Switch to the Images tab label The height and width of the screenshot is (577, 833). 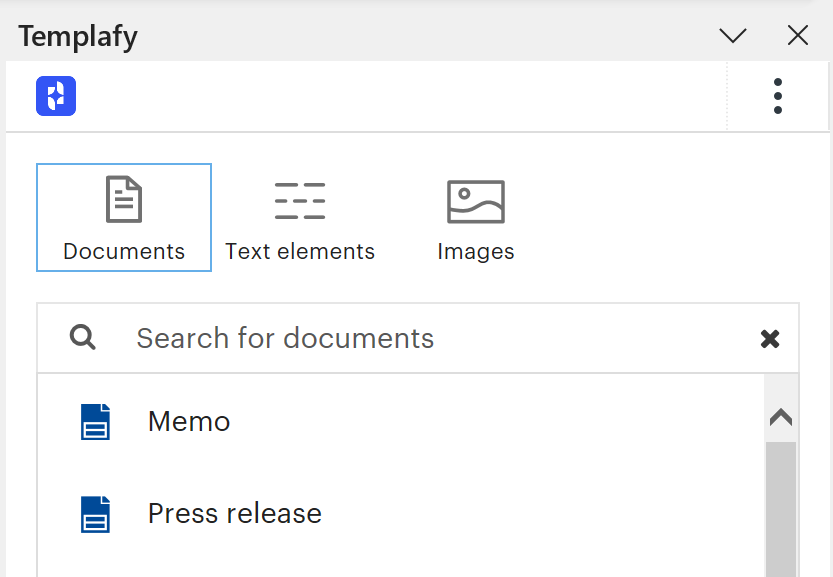476,251
